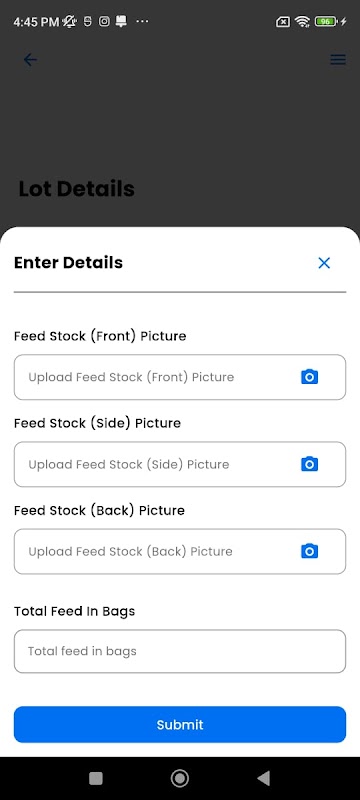Tap the camera icon for Back picture
This screenshot has width=360, height=800.
tap(310, 552)
